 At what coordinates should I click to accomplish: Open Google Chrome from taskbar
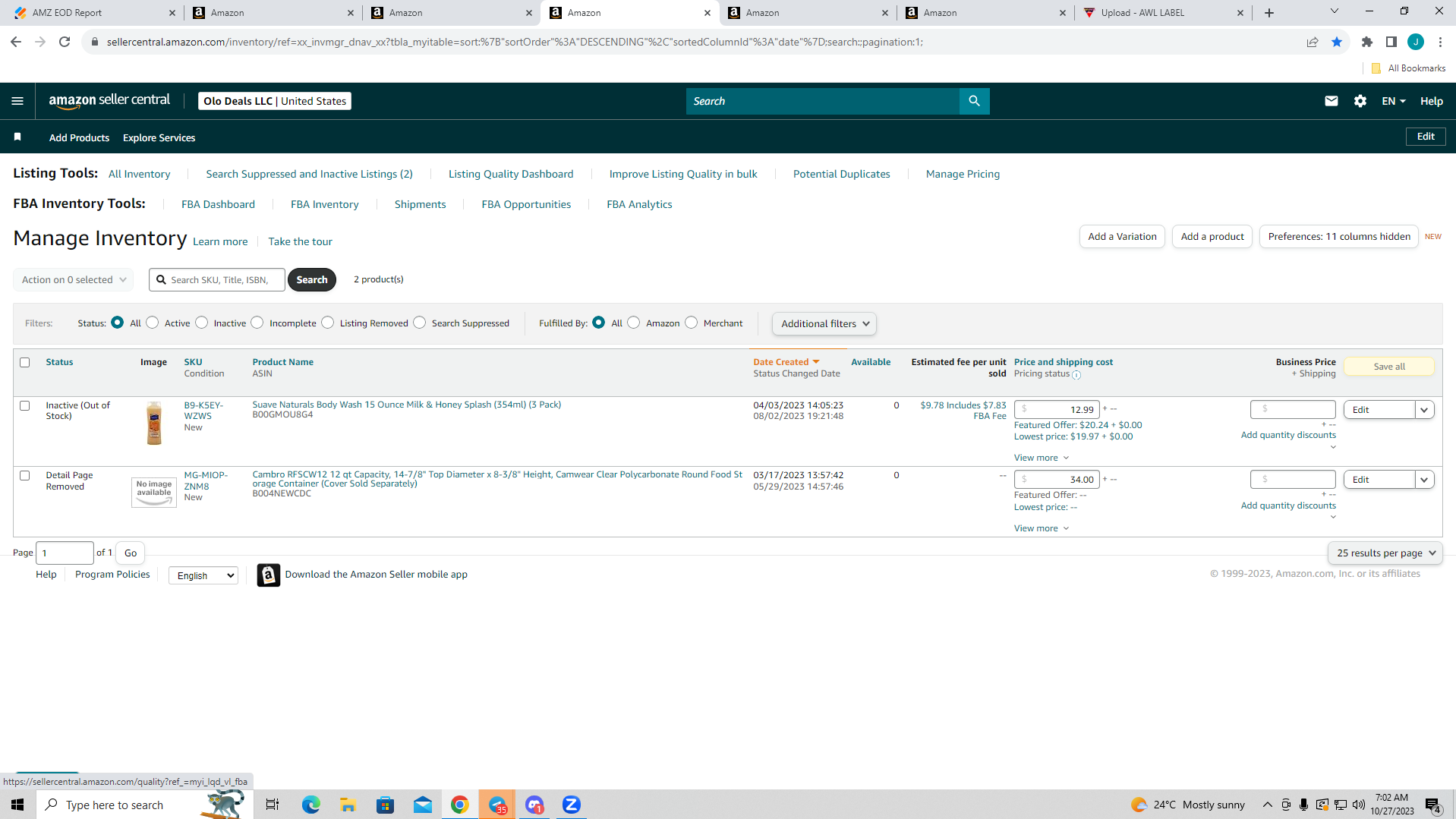[x=460, y=805]
